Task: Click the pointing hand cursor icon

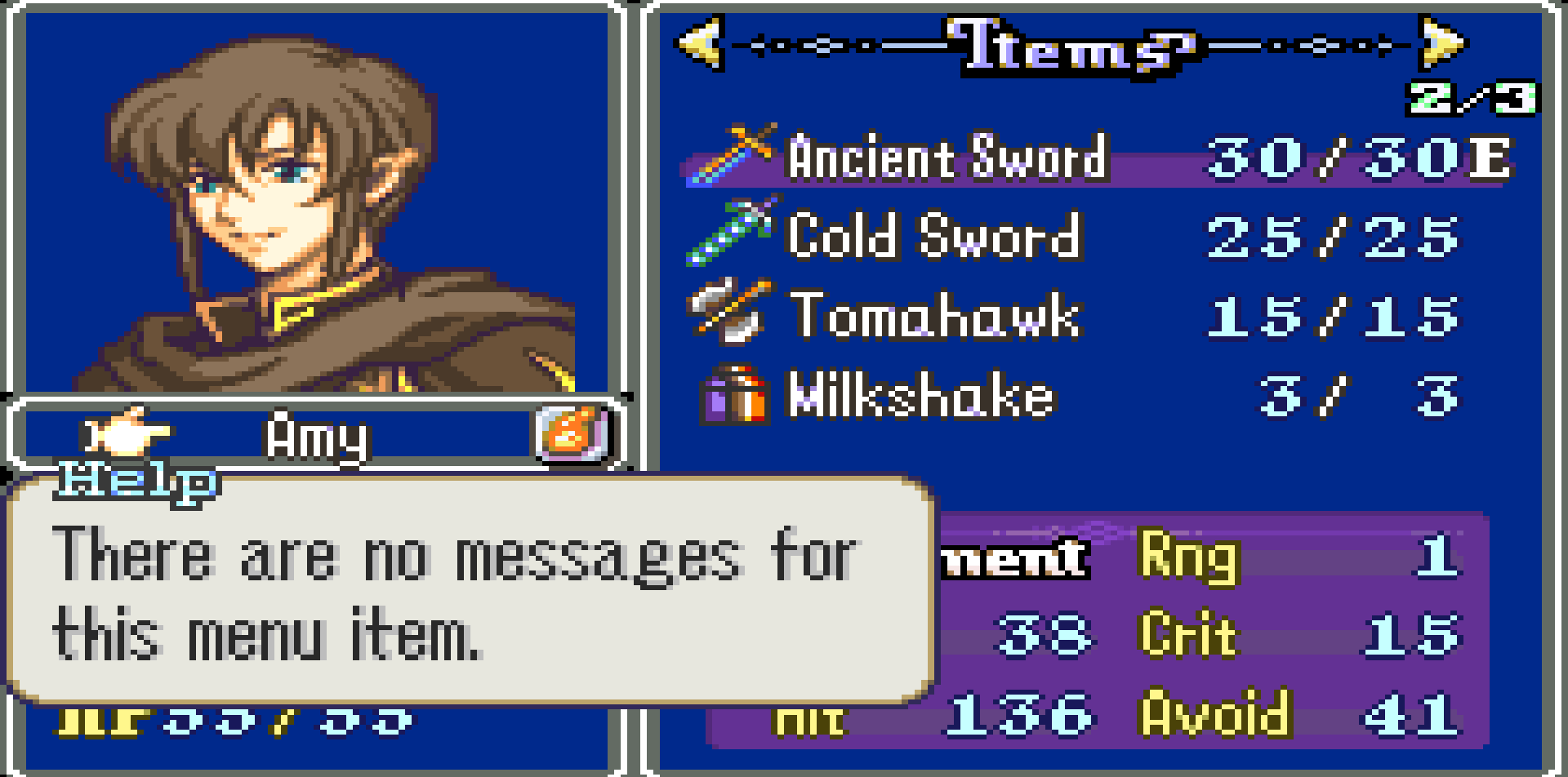Action: point(127,433)
